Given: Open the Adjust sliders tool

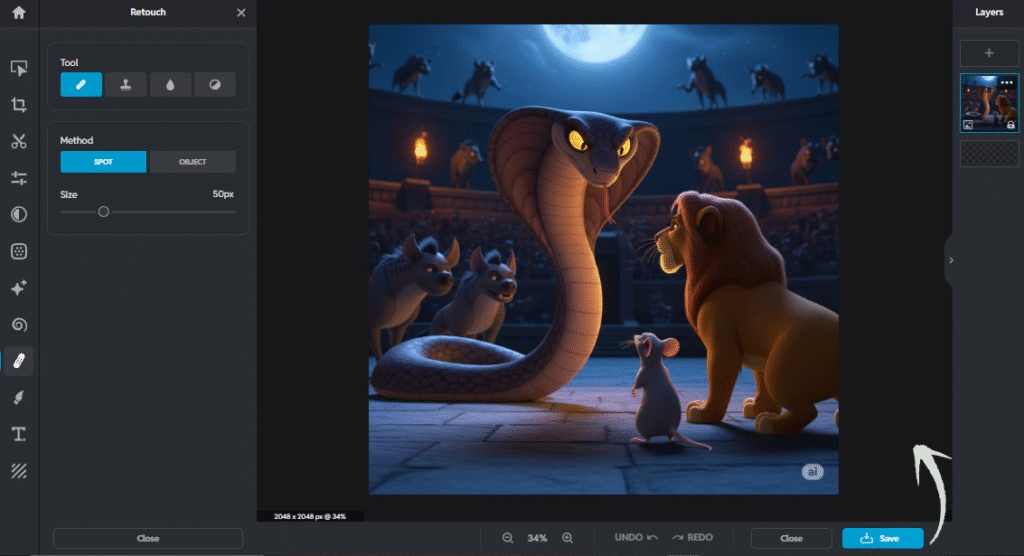Looking at the screenshot, I should [x=19, y=178].
